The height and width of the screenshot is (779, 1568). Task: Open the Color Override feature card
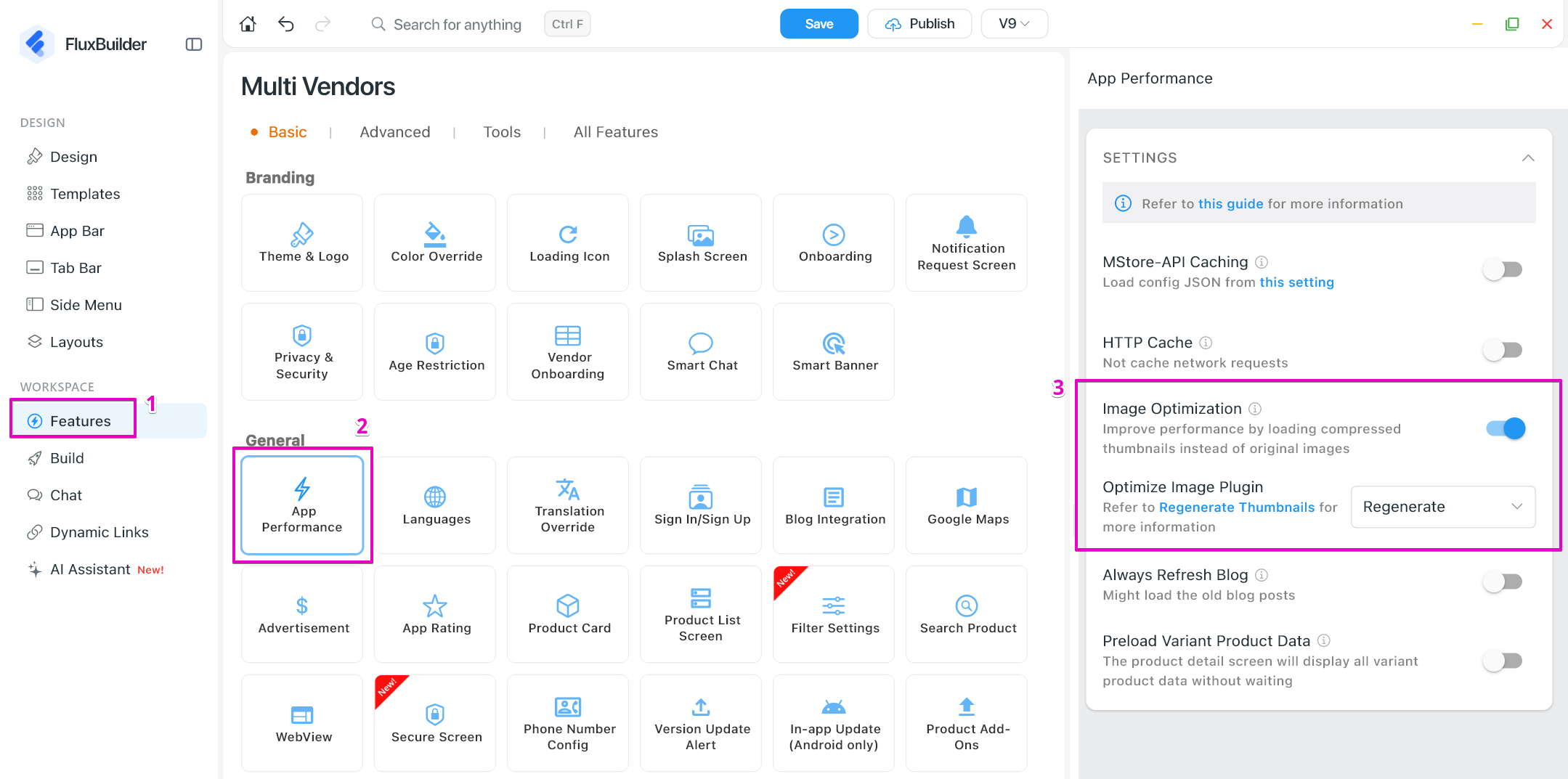pos(435,242)
